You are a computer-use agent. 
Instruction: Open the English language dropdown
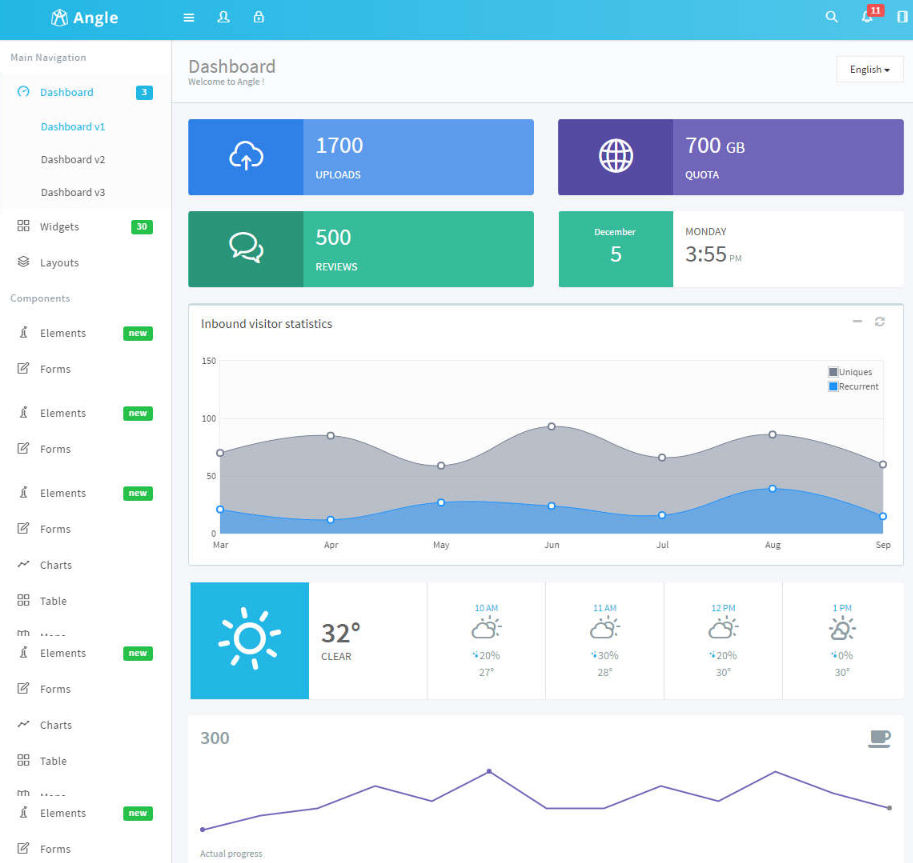click(869, 70)
